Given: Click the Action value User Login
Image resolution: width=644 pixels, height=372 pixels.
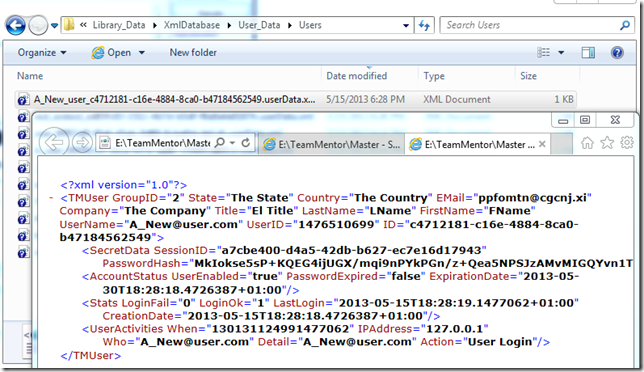Looking at the screenshot, I should (x=500, y=342).
